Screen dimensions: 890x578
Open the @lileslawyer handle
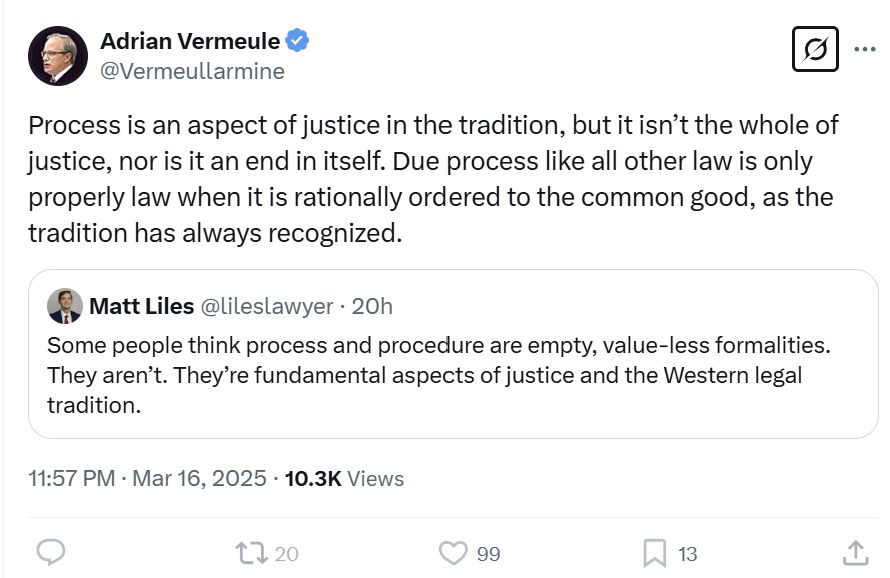tap(268, 306)
